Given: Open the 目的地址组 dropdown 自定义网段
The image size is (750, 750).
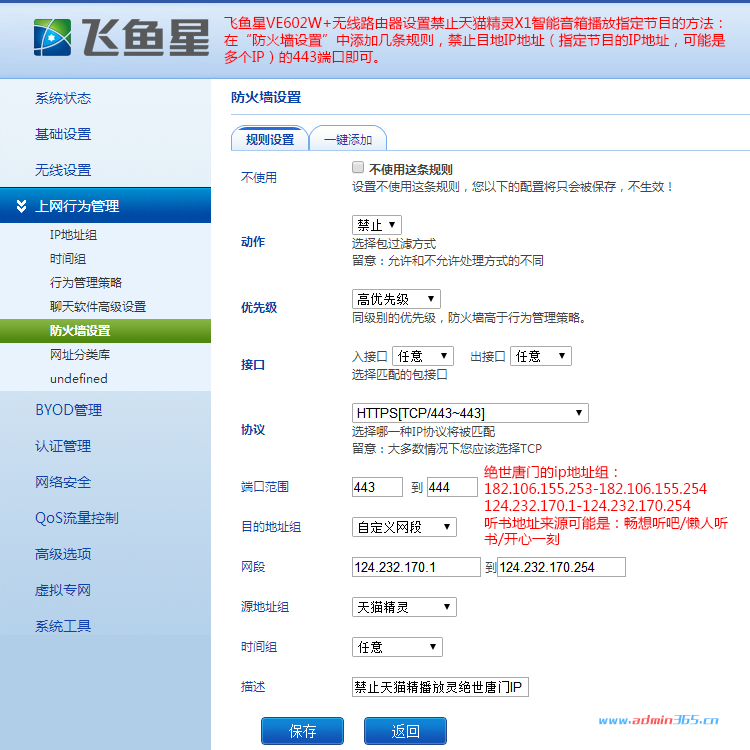Looking at the screenshot, I should 404,527.
